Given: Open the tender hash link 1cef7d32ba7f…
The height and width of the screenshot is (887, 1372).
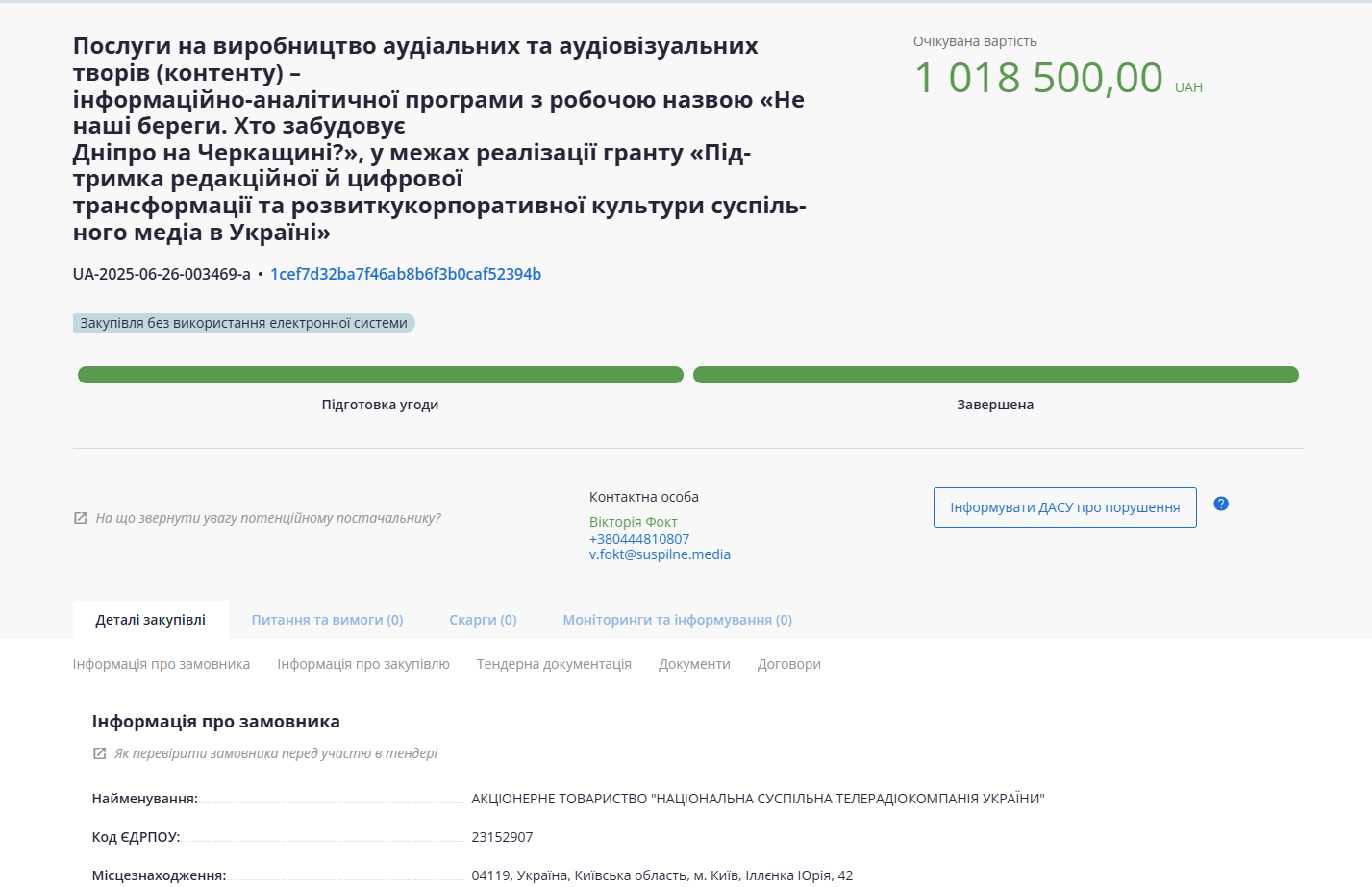Looking at the screenshot, I should (x=406, y=274).
